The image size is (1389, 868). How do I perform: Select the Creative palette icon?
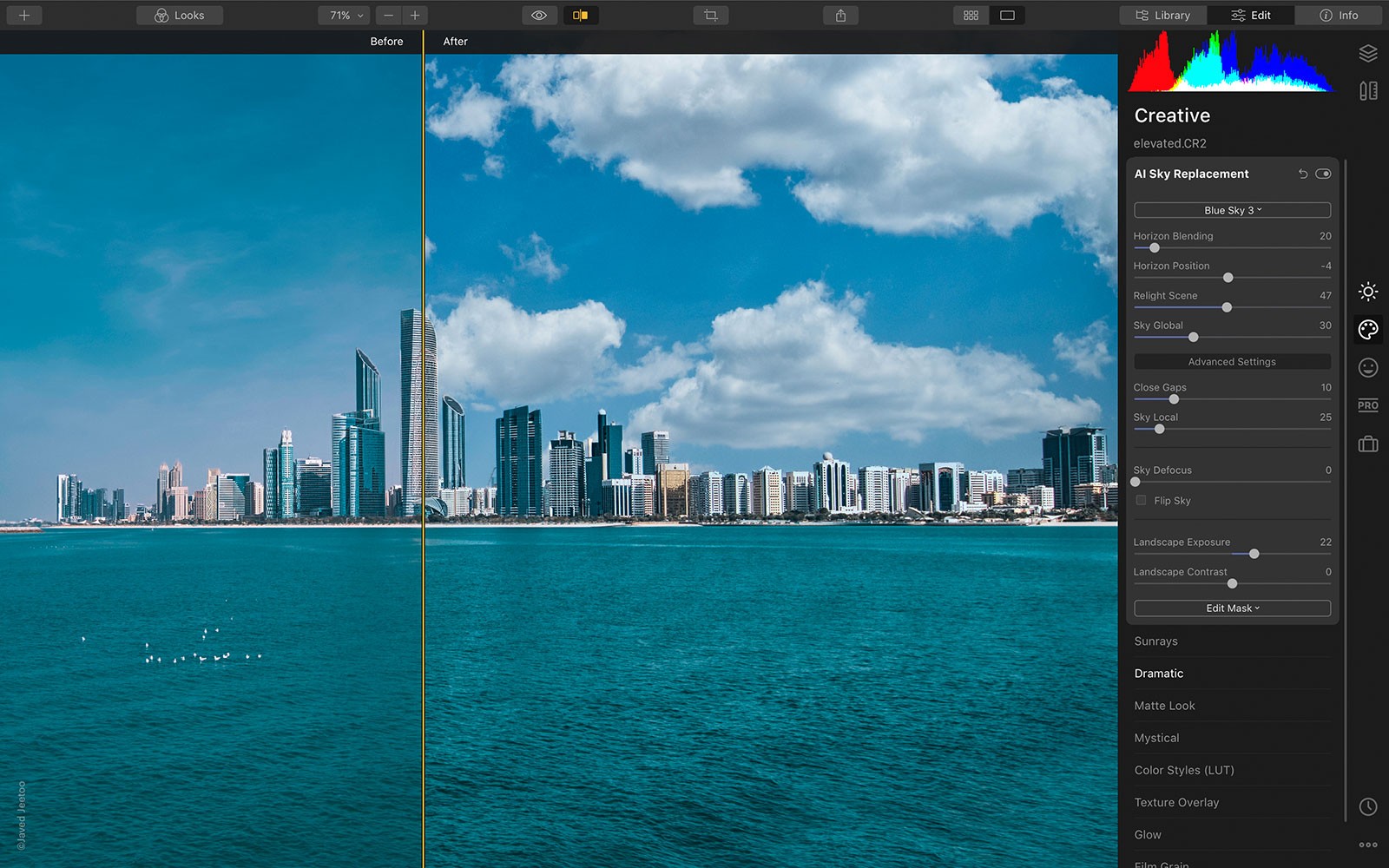(1368, 330)
